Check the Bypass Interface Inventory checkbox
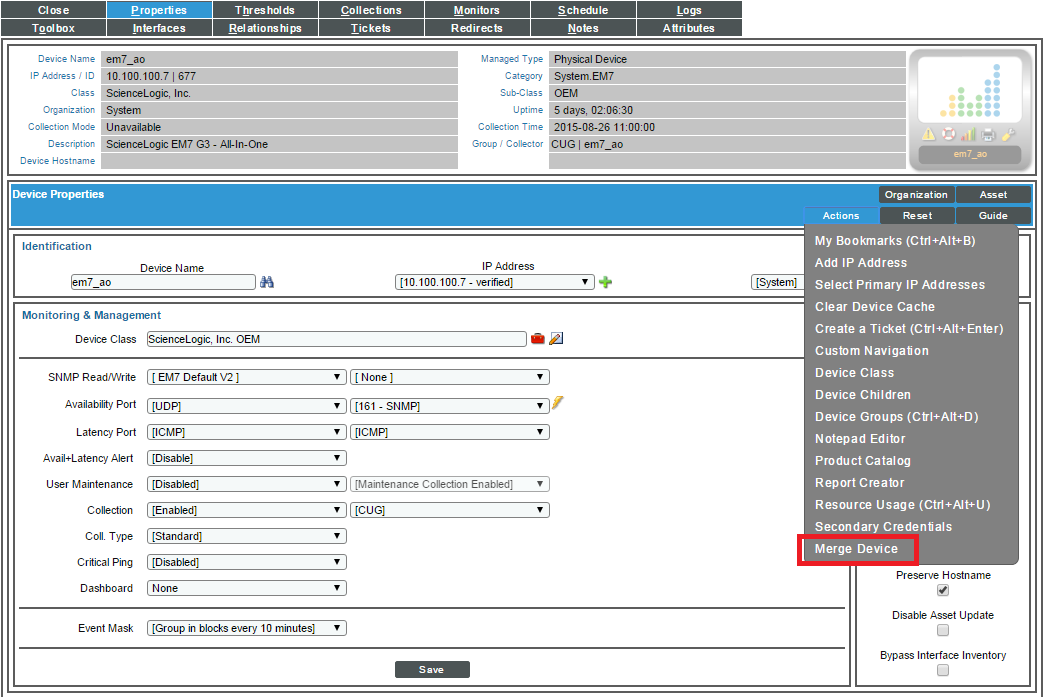1044x697 pixels. click(942, 669)
